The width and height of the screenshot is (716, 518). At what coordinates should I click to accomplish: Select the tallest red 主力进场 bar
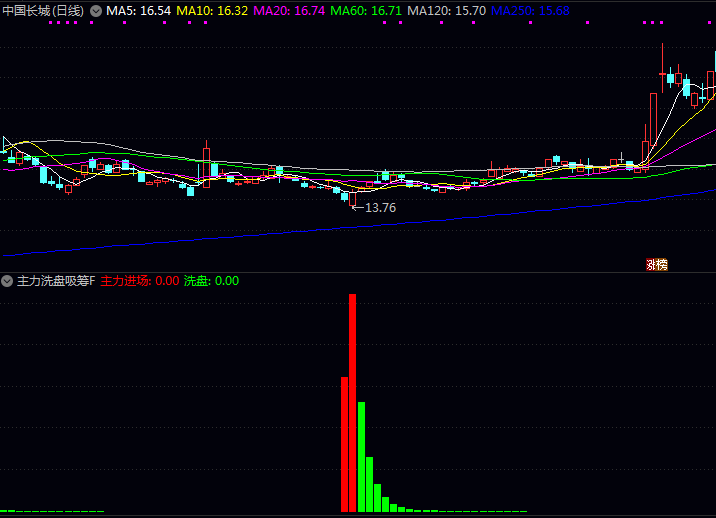click(353, 403)
